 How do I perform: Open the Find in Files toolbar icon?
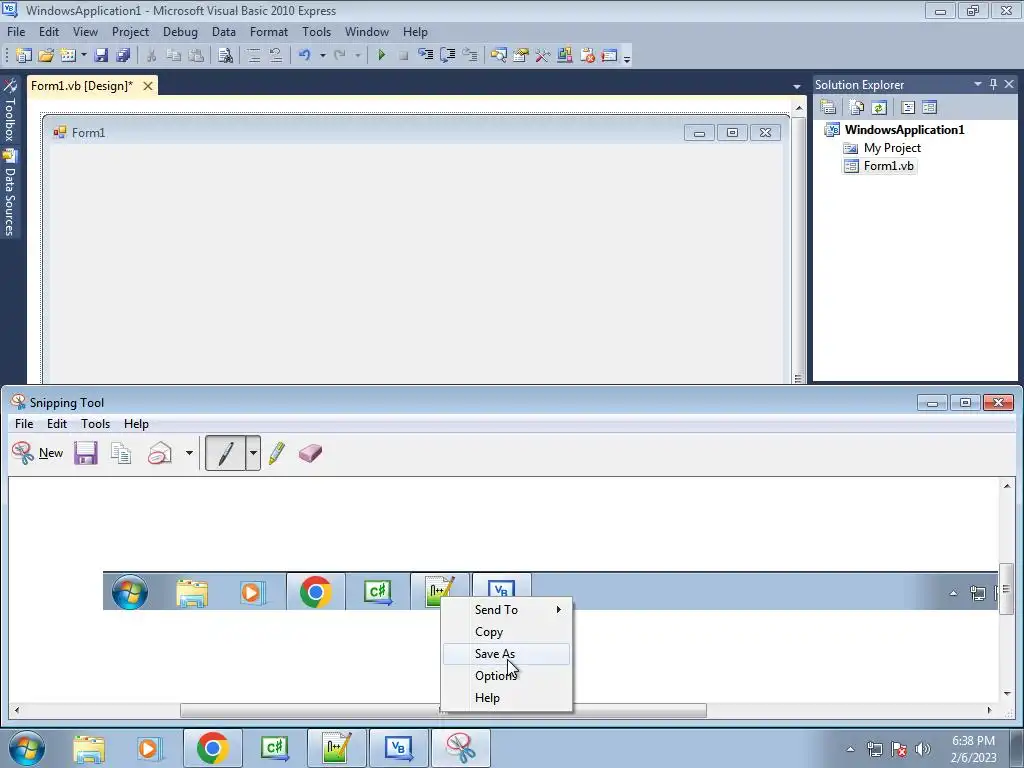click(225, 56)
